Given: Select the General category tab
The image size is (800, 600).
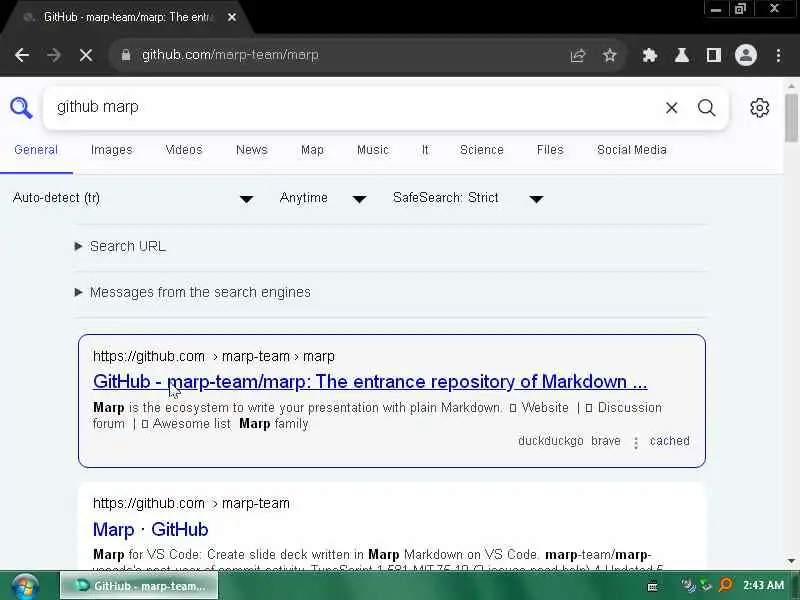Looking at the screenshot, I should (36, 150).
